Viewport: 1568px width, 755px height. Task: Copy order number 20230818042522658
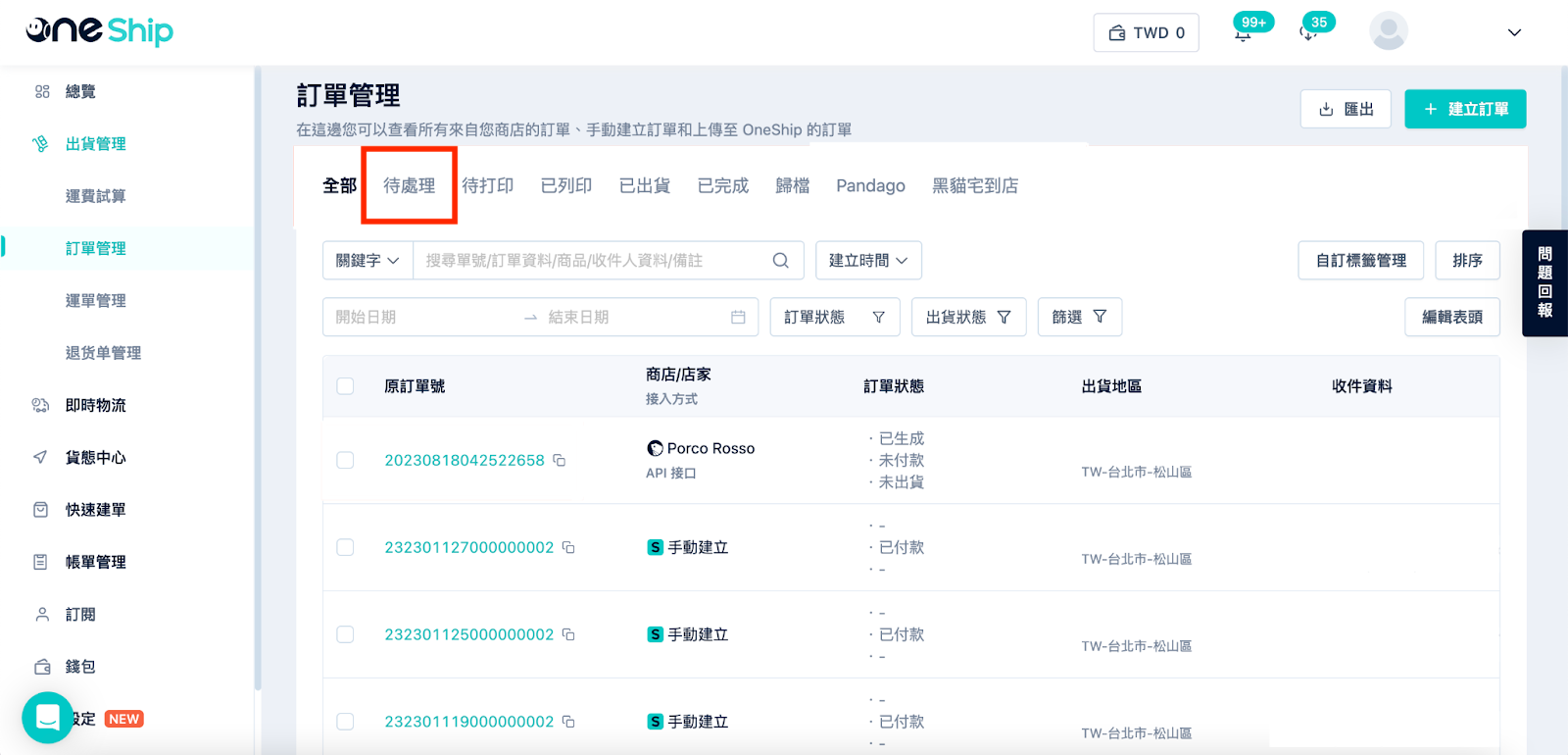(560, 460)
